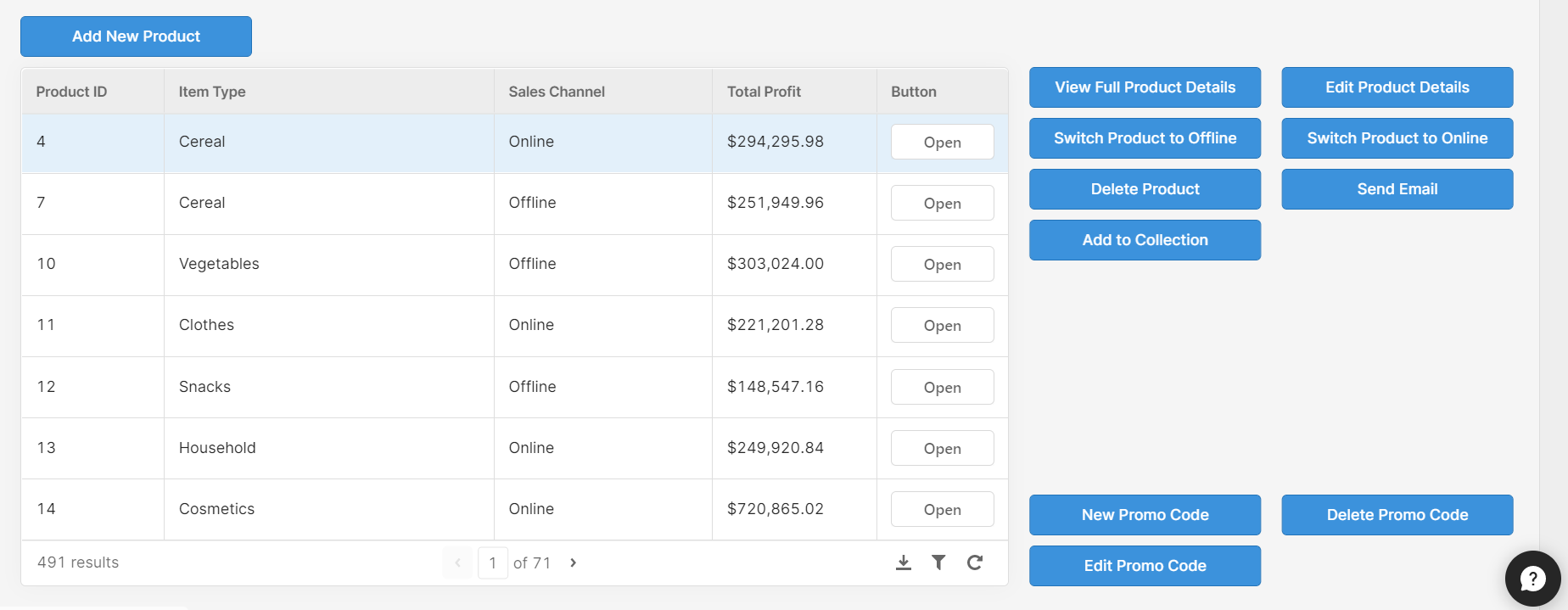1568x610 pixels.
Task: Click Delete Promo Code button
Action: click(x=1397, y=515)
